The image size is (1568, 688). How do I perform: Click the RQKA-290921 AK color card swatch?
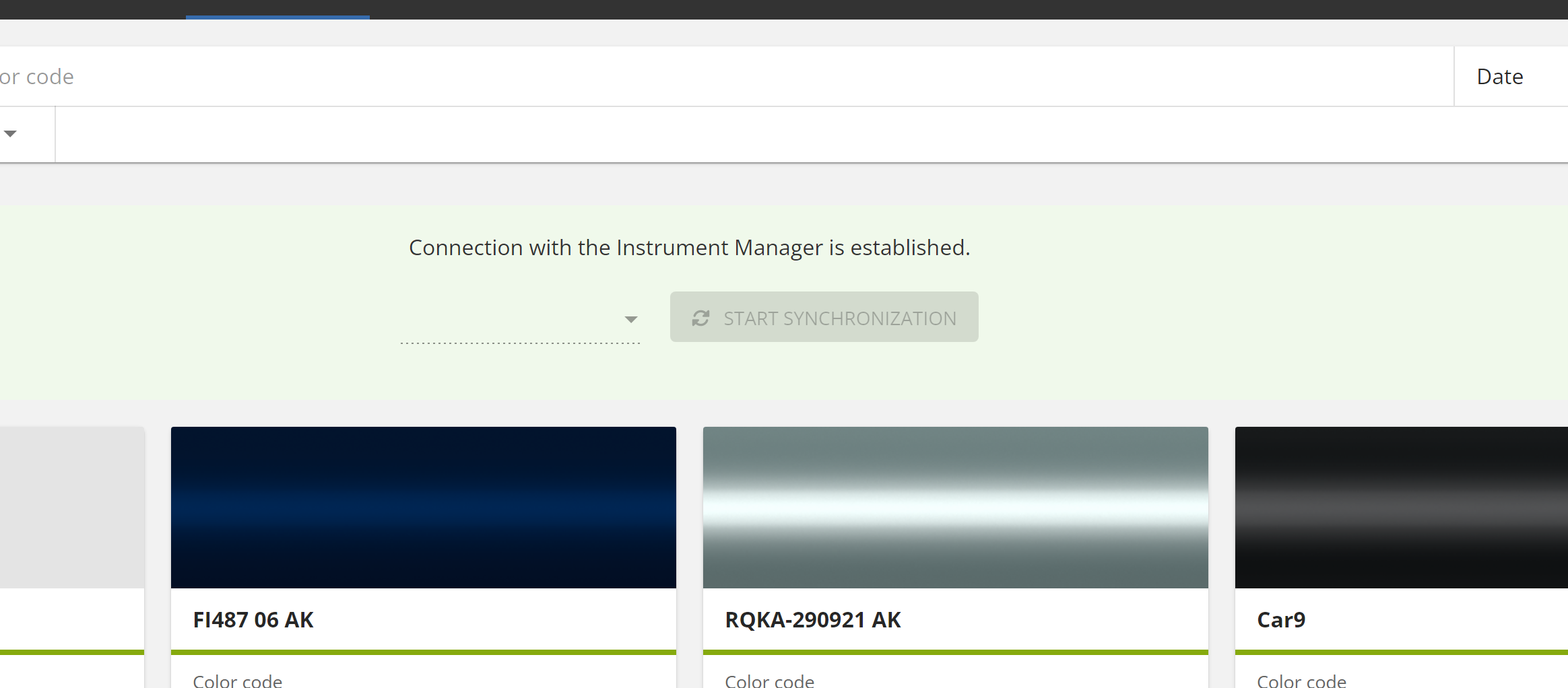click(955, 507)
